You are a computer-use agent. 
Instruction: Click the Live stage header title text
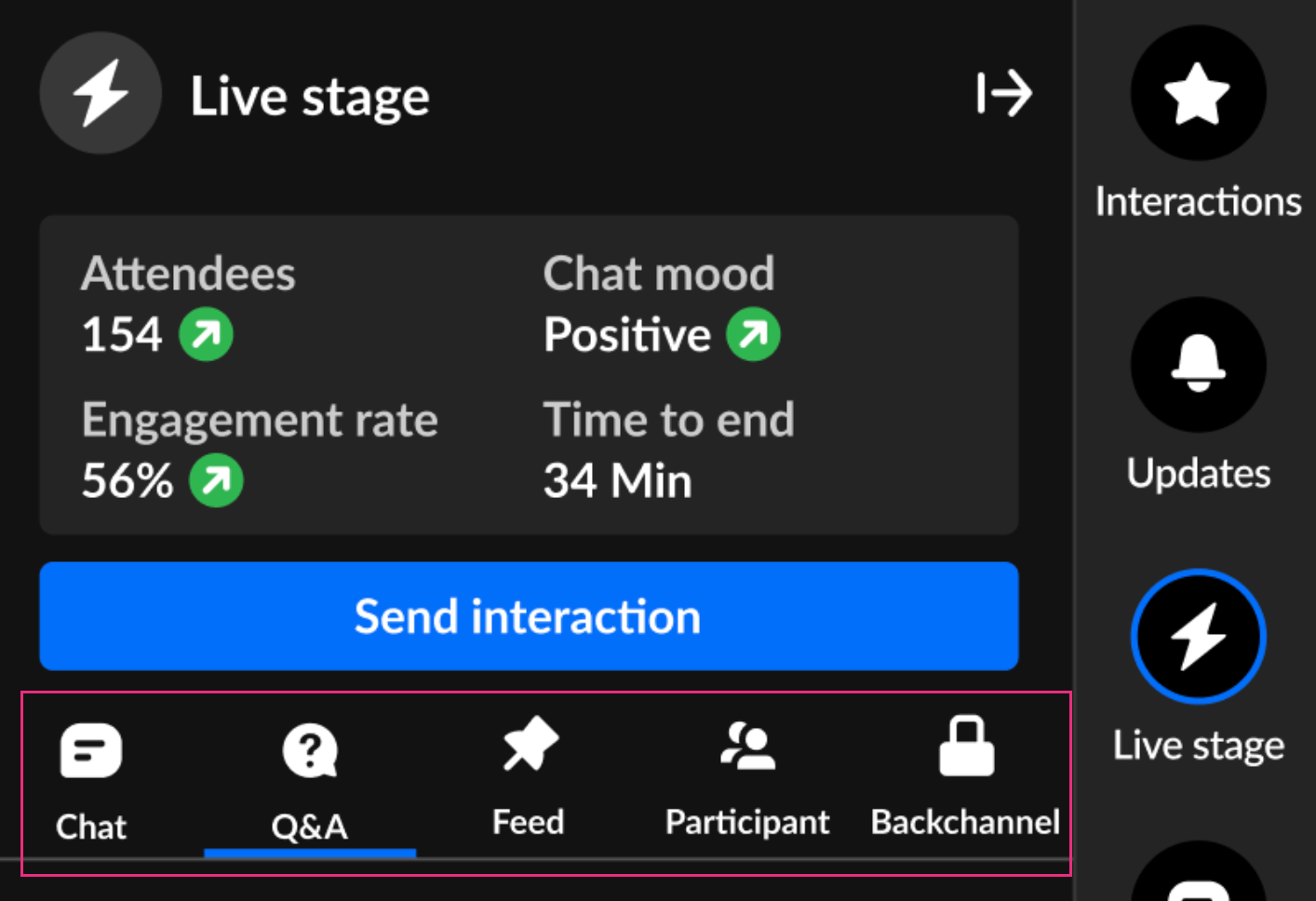pos(310,96)
